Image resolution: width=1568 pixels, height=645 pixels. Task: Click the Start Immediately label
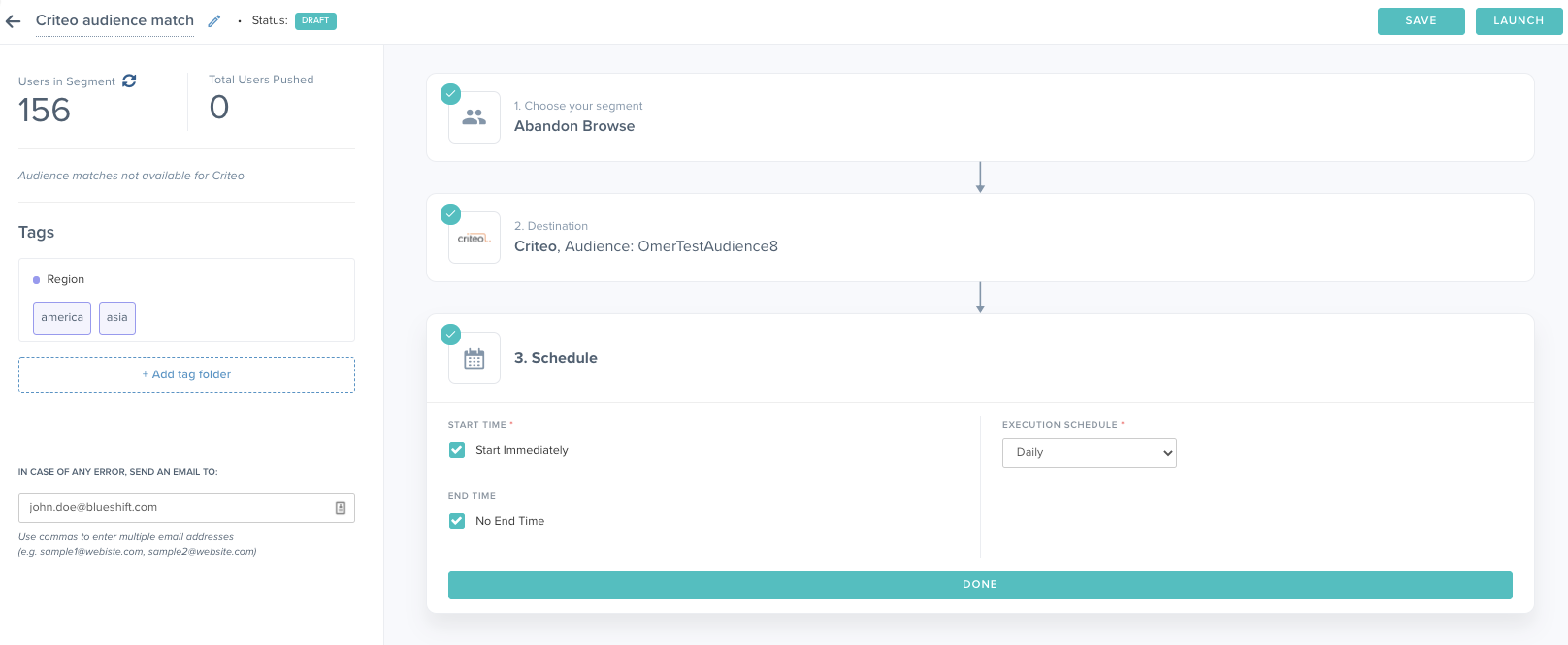coord(522,450)
